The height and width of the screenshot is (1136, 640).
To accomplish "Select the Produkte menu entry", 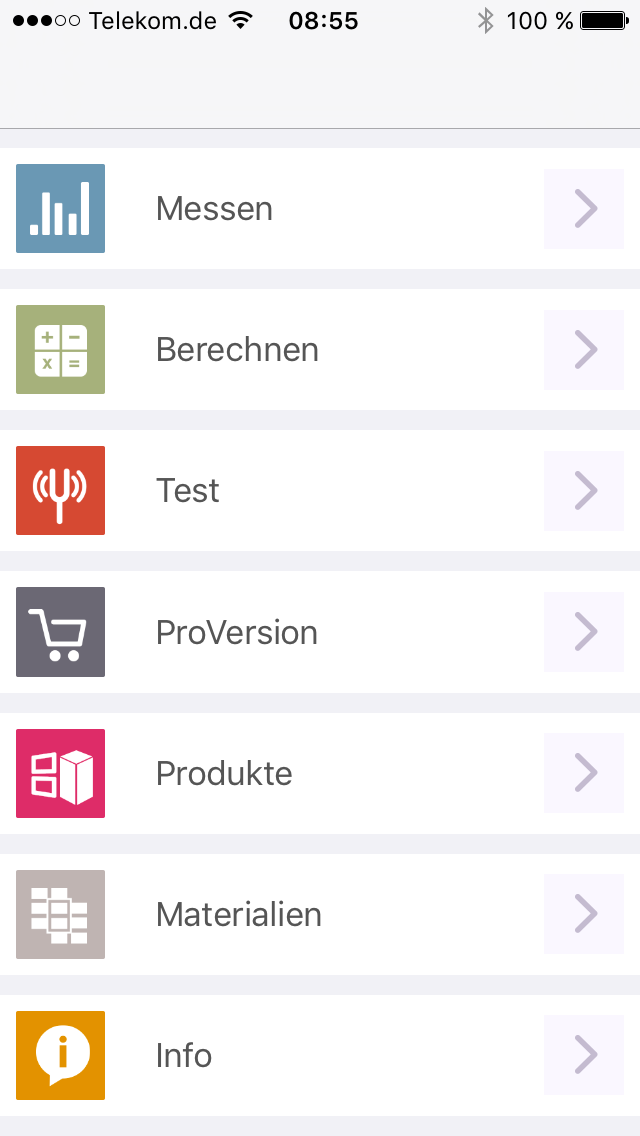I will (x=224, y=773).
